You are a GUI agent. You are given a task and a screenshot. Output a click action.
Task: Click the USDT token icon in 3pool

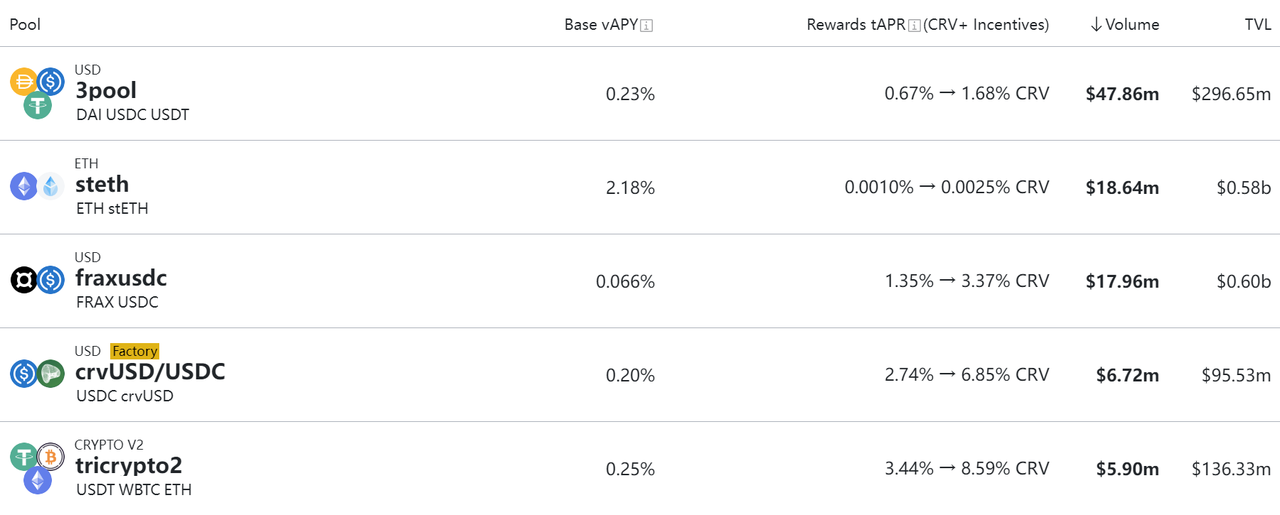pyautogui.click(x=37, y=105)
